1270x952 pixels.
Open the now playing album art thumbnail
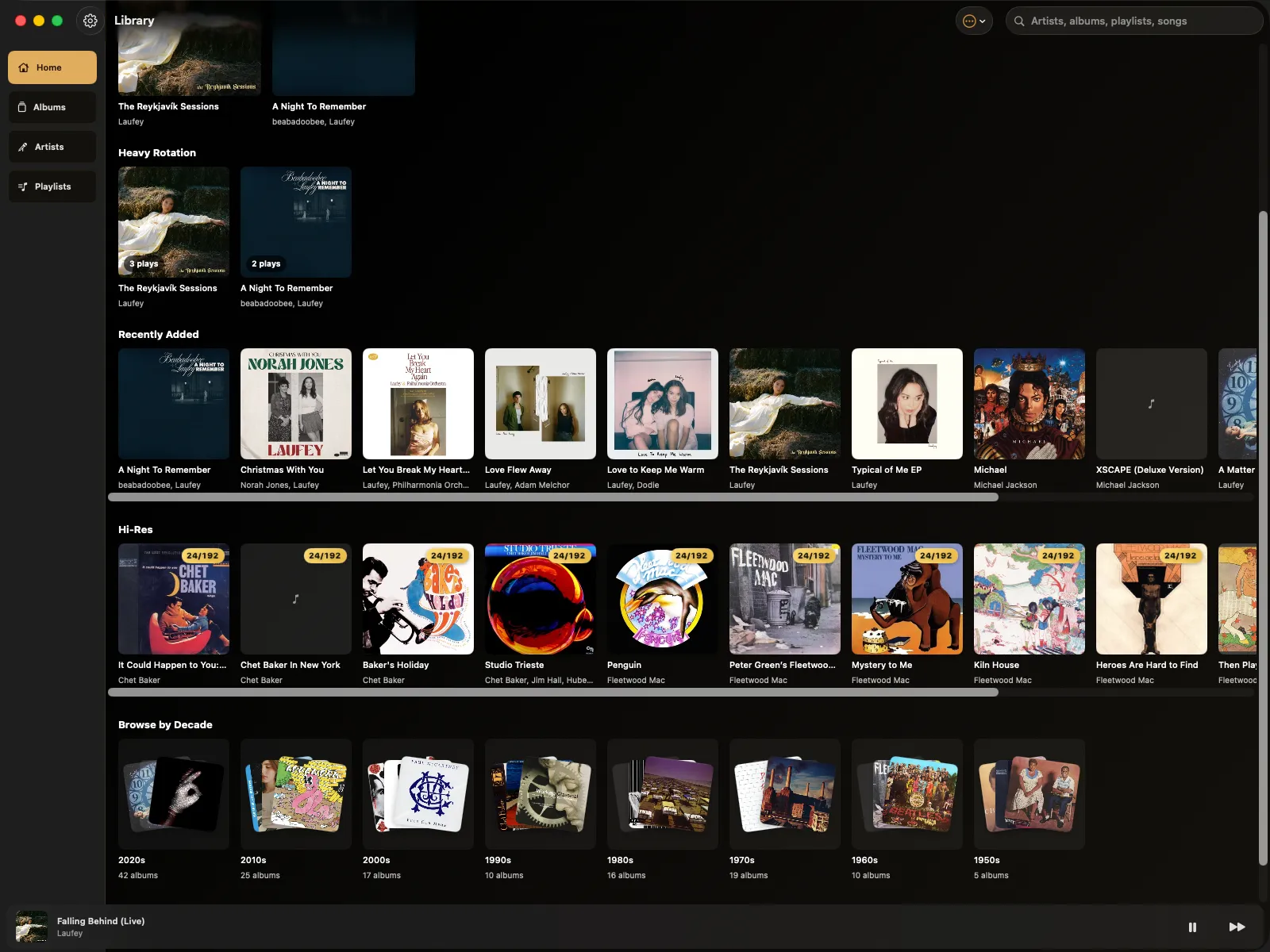(32, 927)
